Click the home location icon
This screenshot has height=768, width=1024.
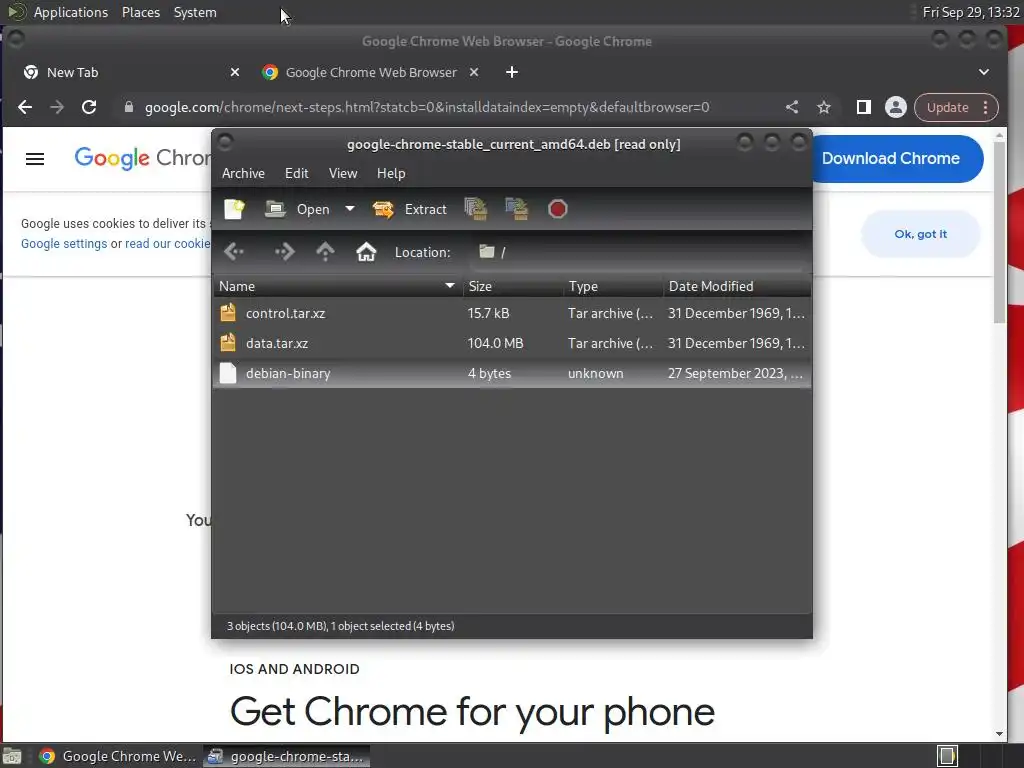366,251
